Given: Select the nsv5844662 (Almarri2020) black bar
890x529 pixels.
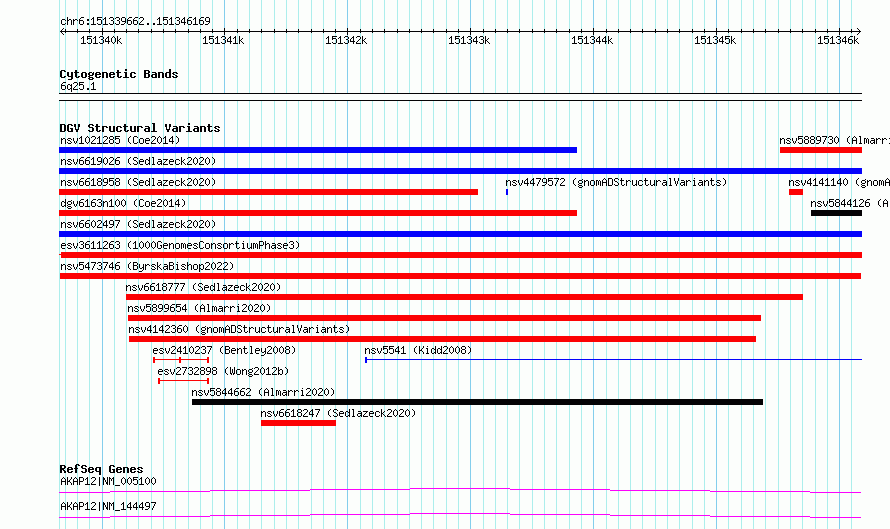Looking at the screenshot, I should click(477, 402).
